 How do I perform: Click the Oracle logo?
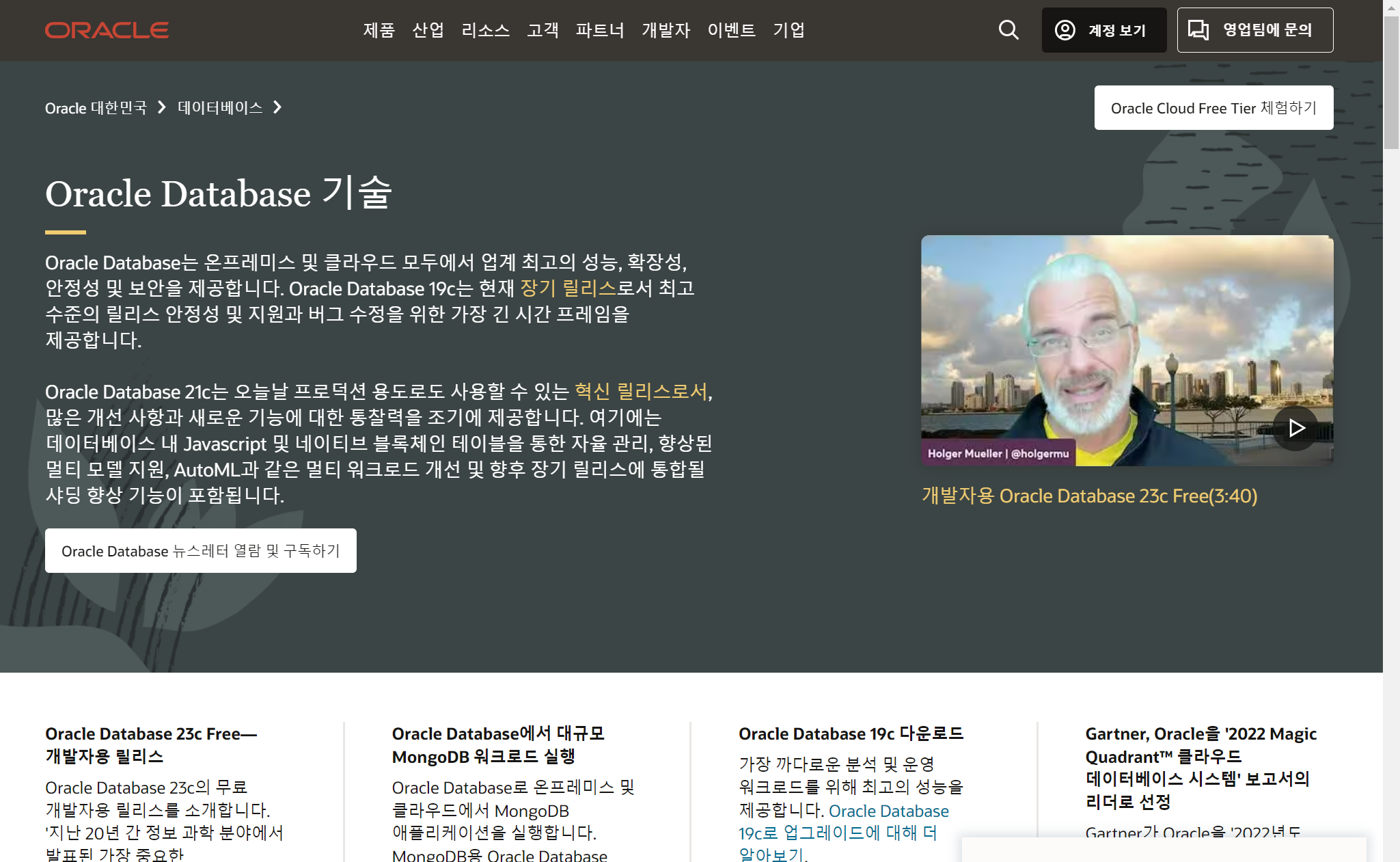[x=107, y=30]
